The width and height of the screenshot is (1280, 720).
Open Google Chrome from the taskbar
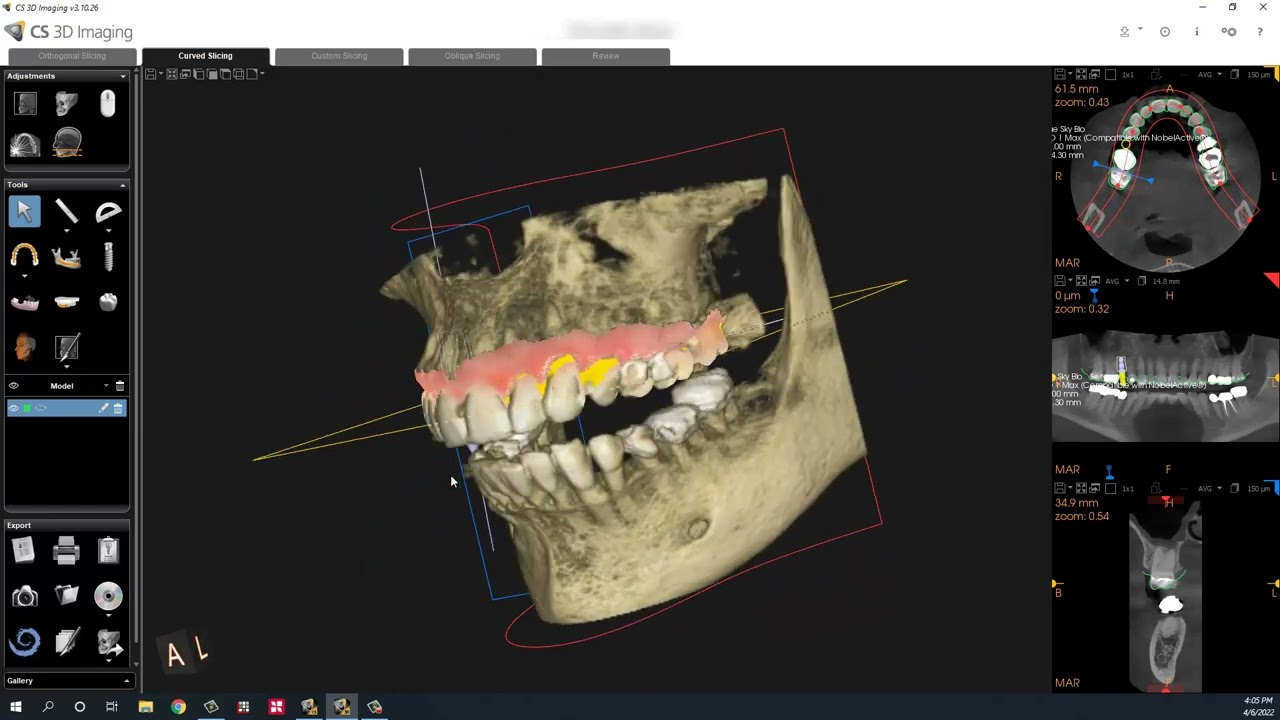click(178, 707)
